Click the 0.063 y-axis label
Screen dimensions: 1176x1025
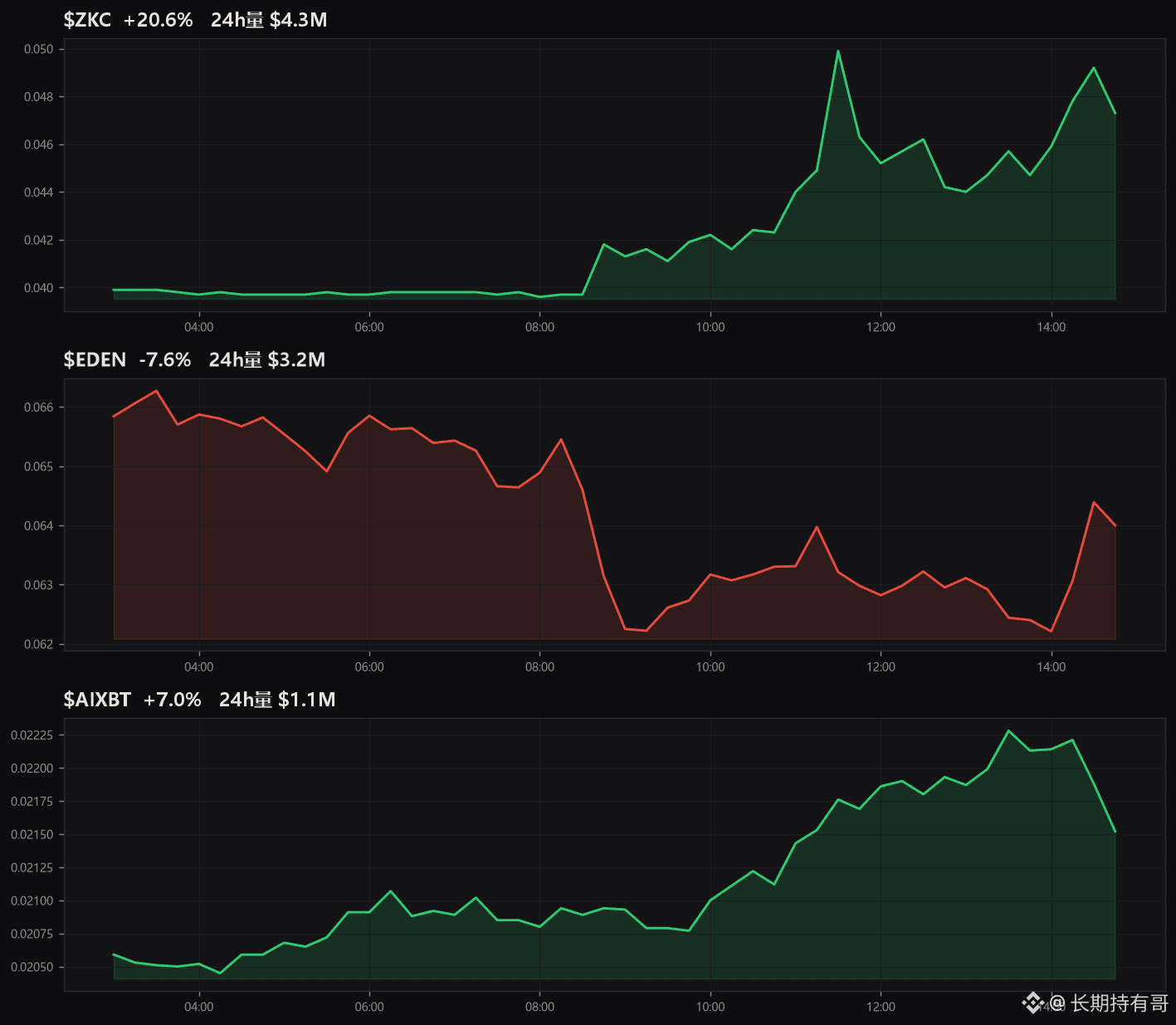(38, 585)
